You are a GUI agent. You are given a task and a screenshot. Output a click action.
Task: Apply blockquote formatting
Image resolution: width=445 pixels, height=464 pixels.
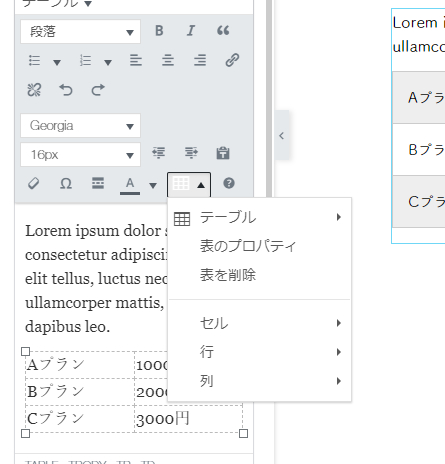click(223, 31)
